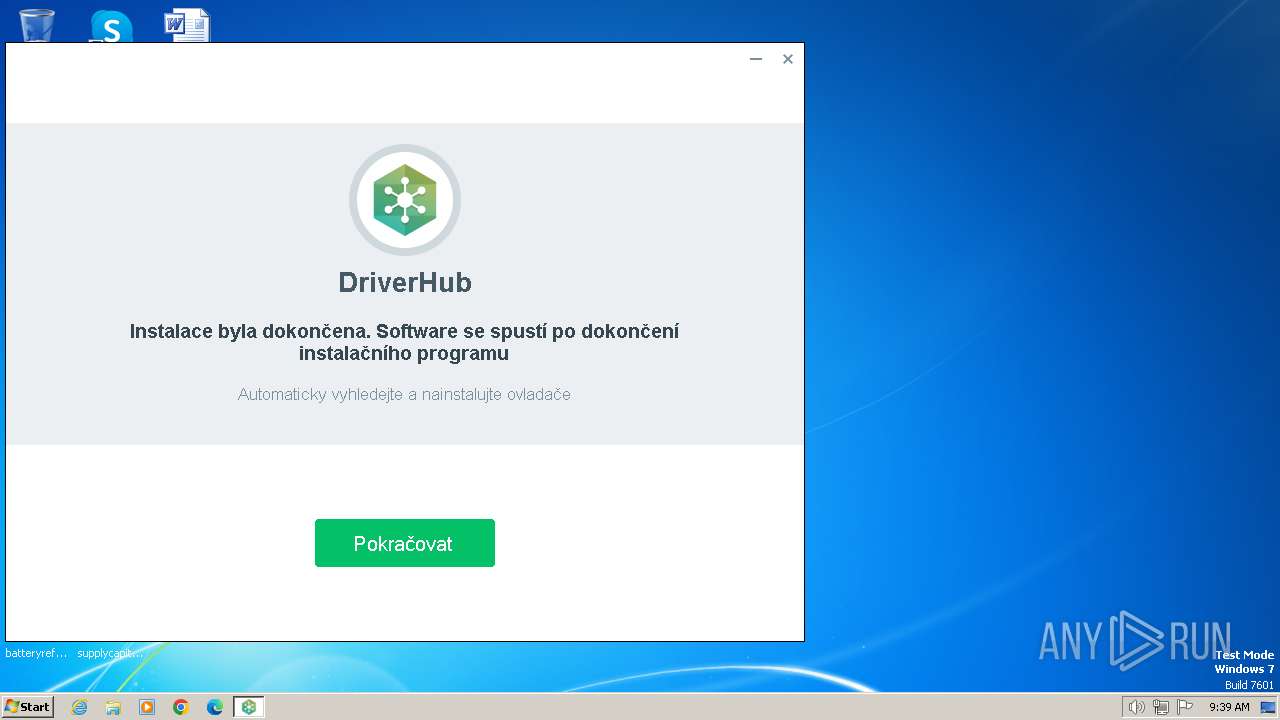Select the Word document desktop icon
1280x720 pixels.
point(187,25)
